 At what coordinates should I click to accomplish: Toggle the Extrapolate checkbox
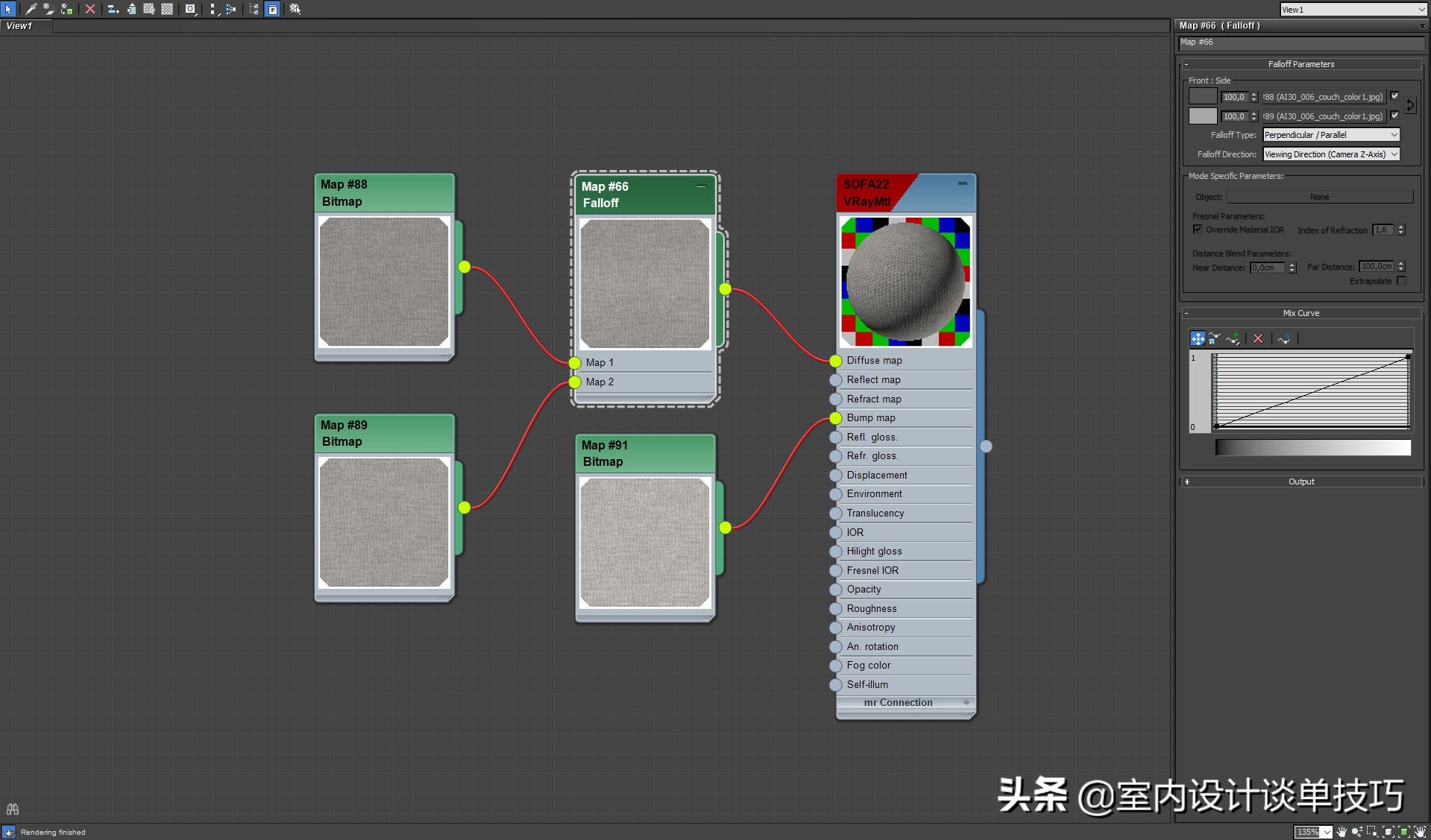tap(1401, 281)
